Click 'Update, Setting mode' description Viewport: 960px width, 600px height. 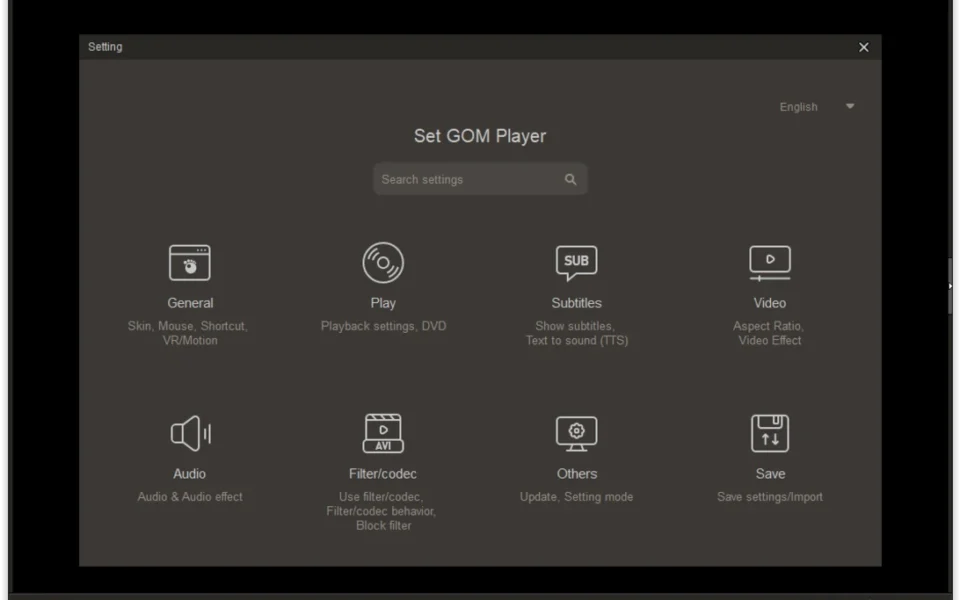(x=577, y=497)
